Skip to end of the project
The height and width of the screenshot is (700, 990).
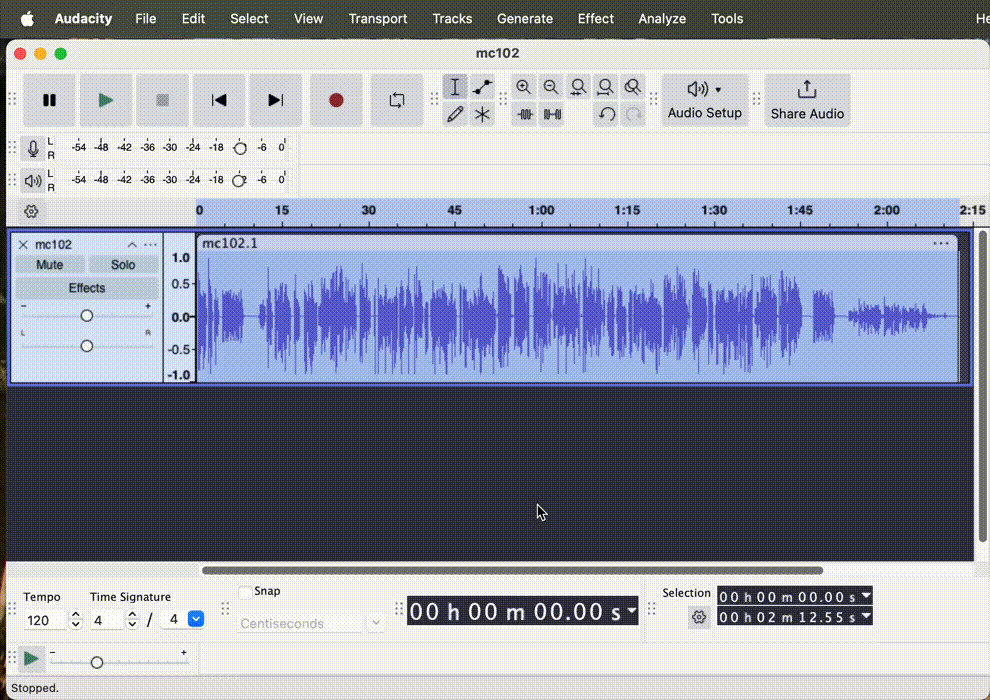tap(275, 100)
